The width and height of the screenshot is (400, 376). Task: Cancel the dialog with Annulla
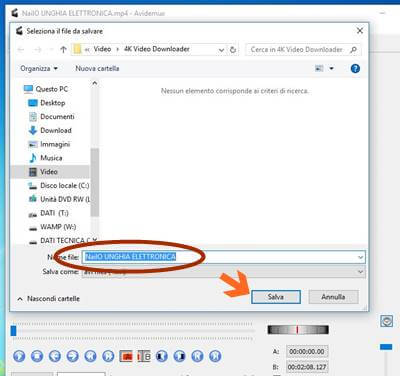coord(333,297)
